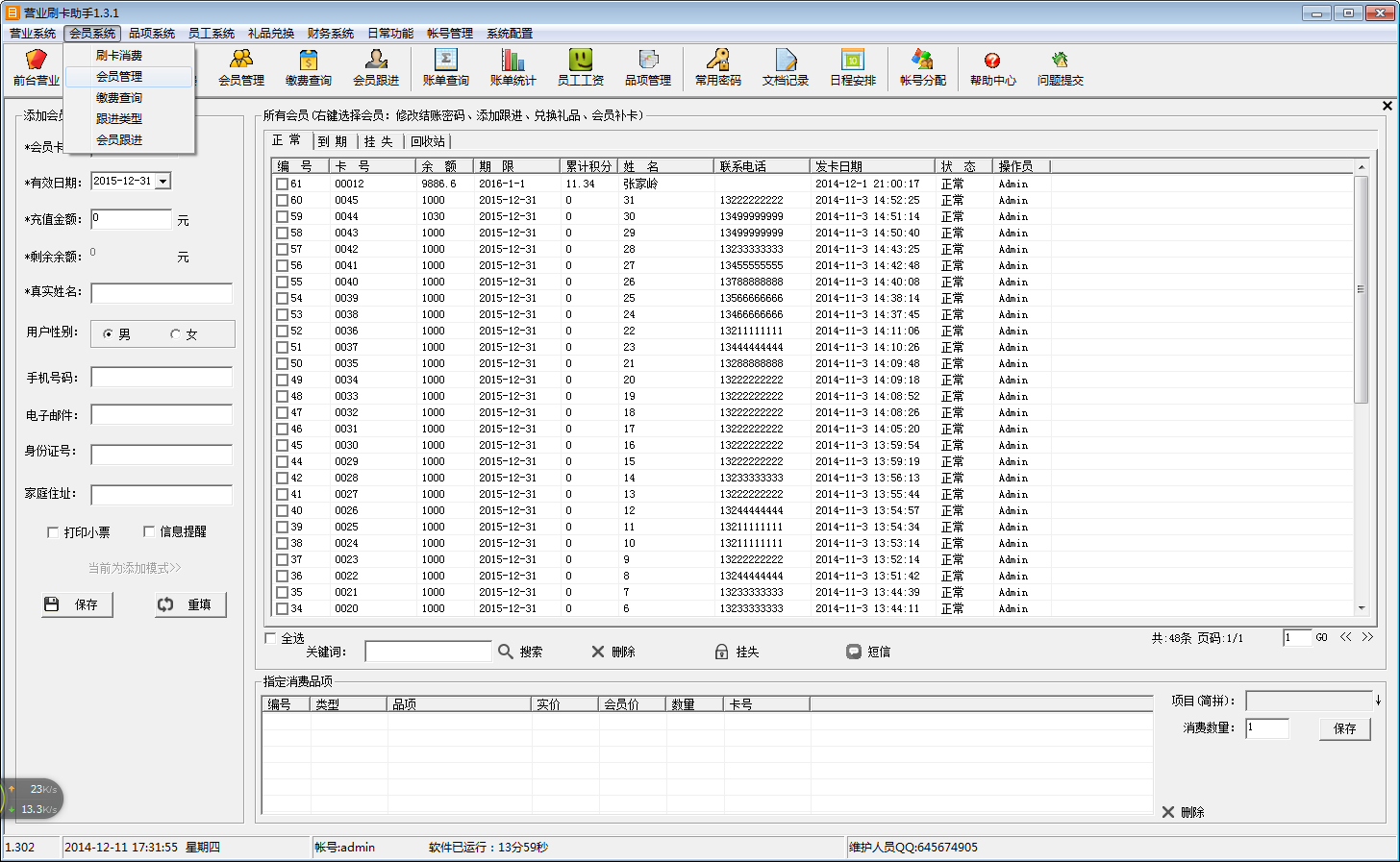This screenshot has width=1400, height=862.
Task: Open the 账单查询 toolbar icon
Action: tap(446, 67)
